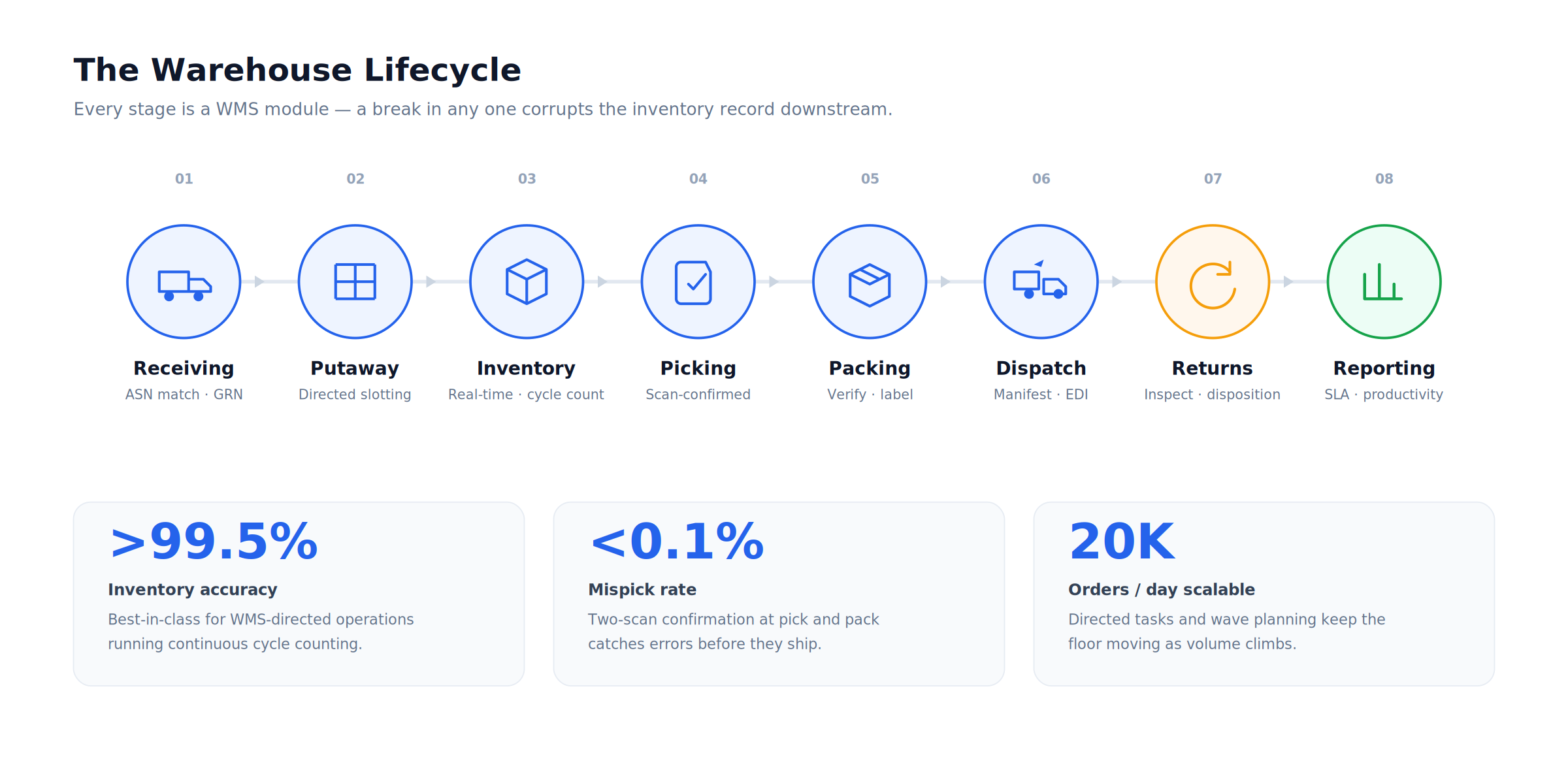Click the step number 04

pyautogui.click(x=698, y=179)
